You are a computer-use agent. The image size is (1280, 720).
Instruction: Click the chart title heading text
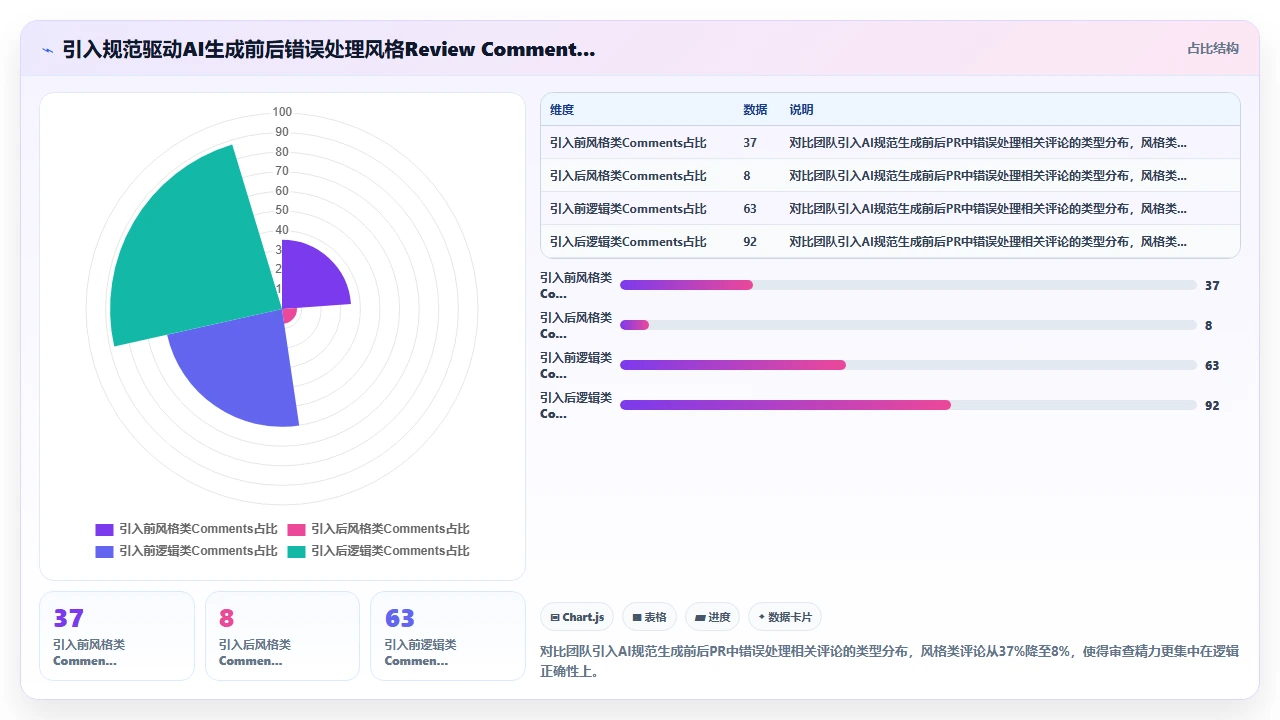click(x=329, y=49)
